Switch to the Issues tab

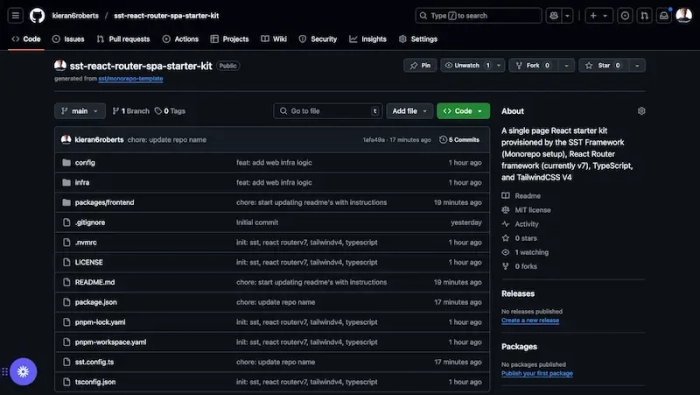point(68,39)
